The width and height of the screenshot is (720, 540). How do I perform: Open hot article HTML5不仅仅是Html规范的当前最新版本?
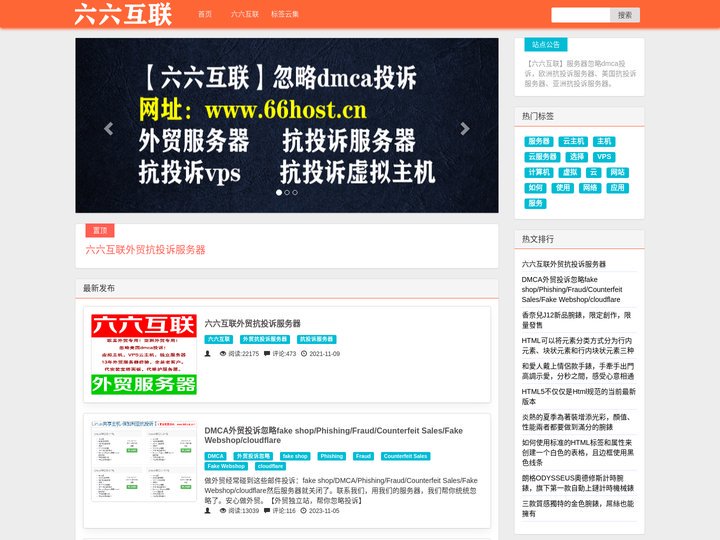[x=579, y=396]
